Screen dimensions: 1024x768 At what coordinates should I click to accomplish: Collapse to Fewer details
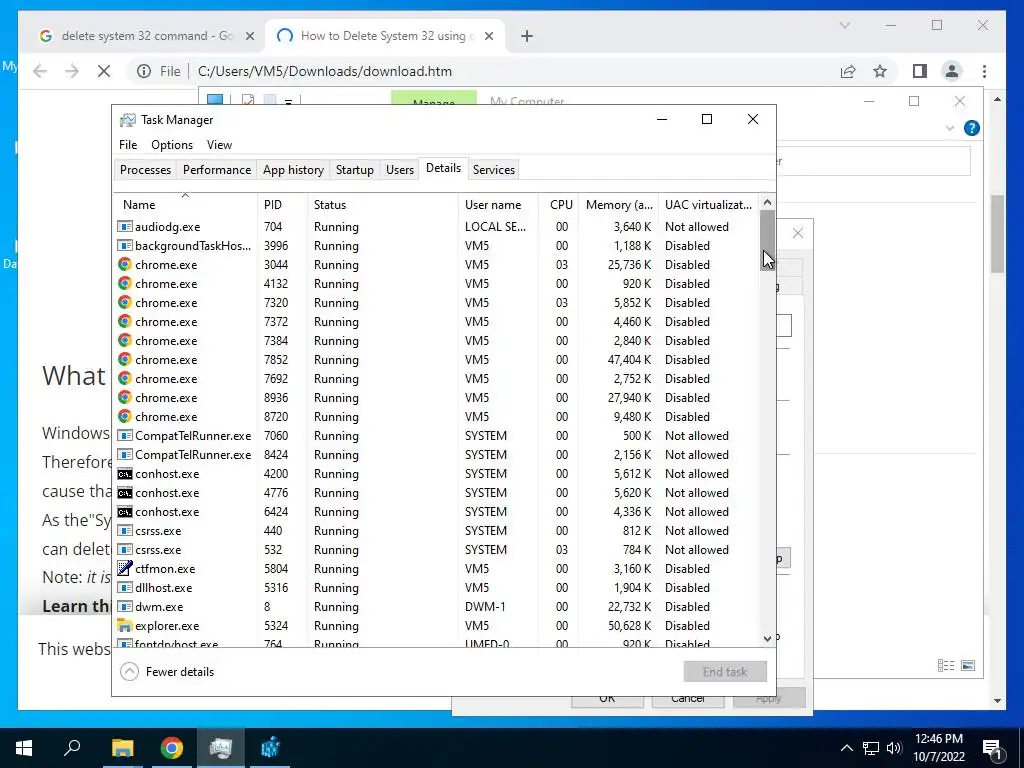click(x=167, y=671)
